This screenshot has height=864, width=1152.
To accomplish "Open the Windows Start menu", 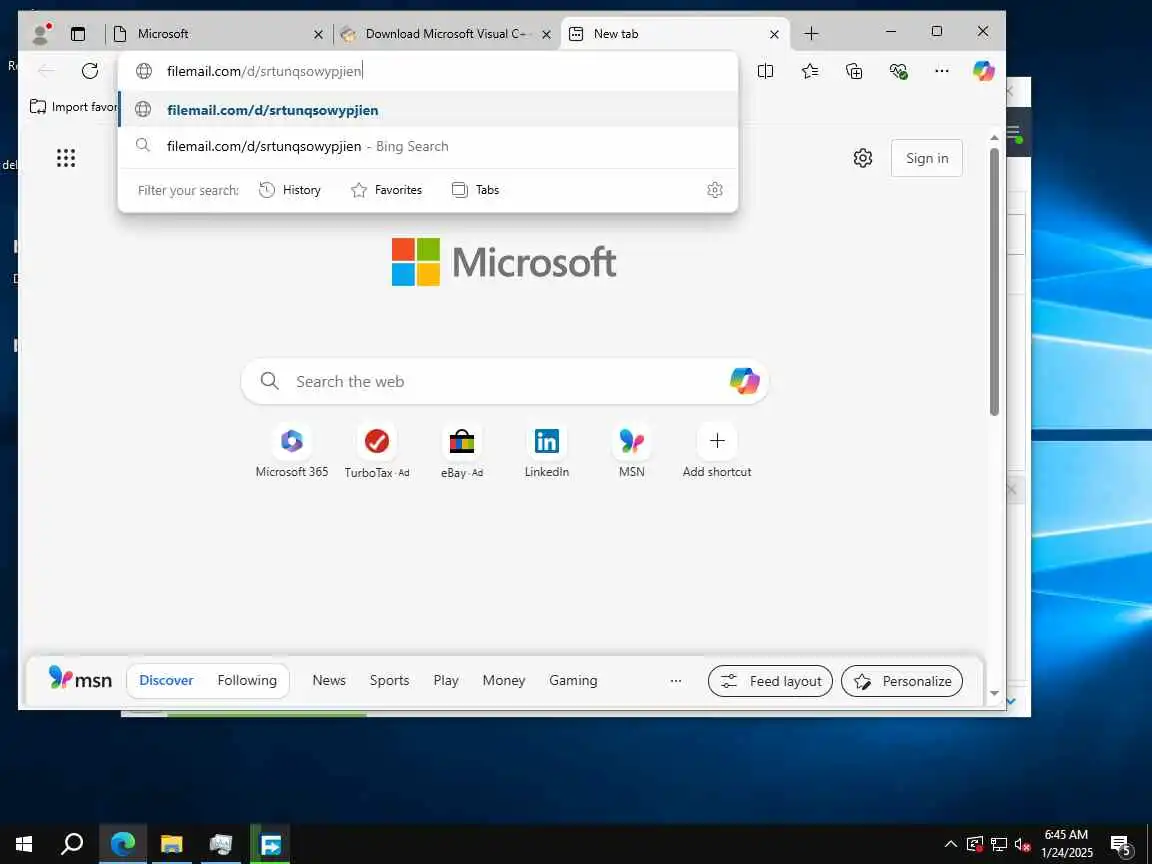I will click(24, 844).
